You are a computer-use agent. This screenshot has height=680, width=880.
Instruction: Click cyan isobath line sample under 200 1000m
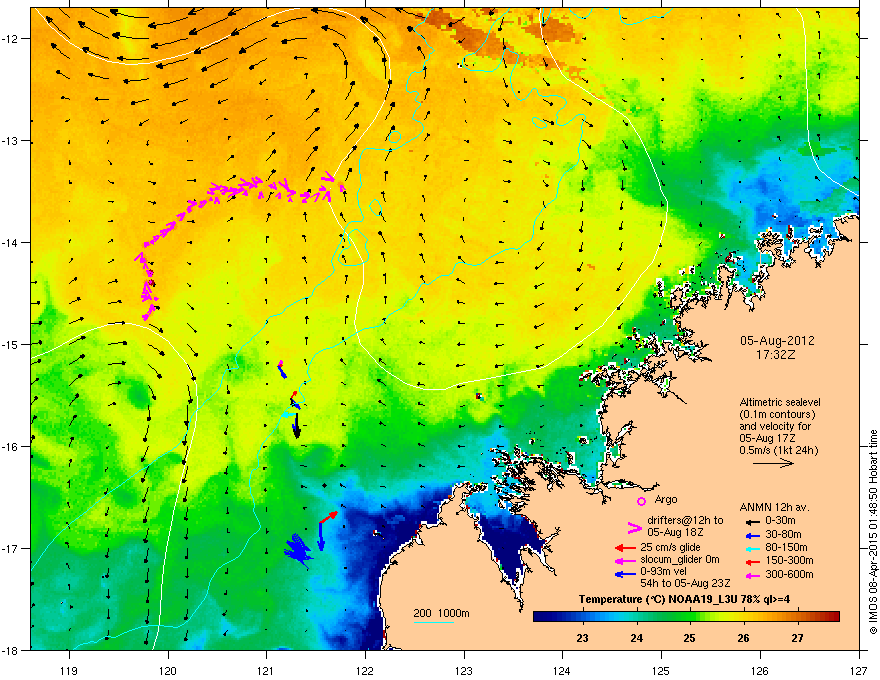(433, 622)
